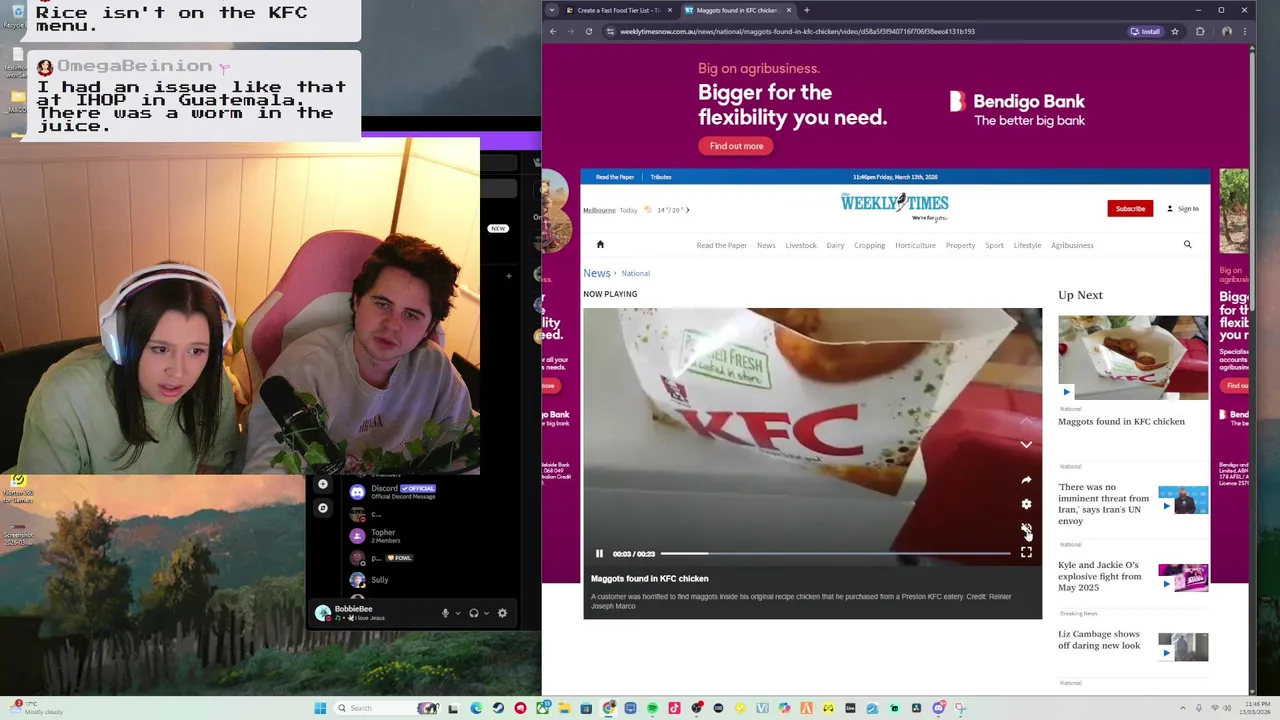Go to the Property section
1280x720 pixels.
point(960,245)
